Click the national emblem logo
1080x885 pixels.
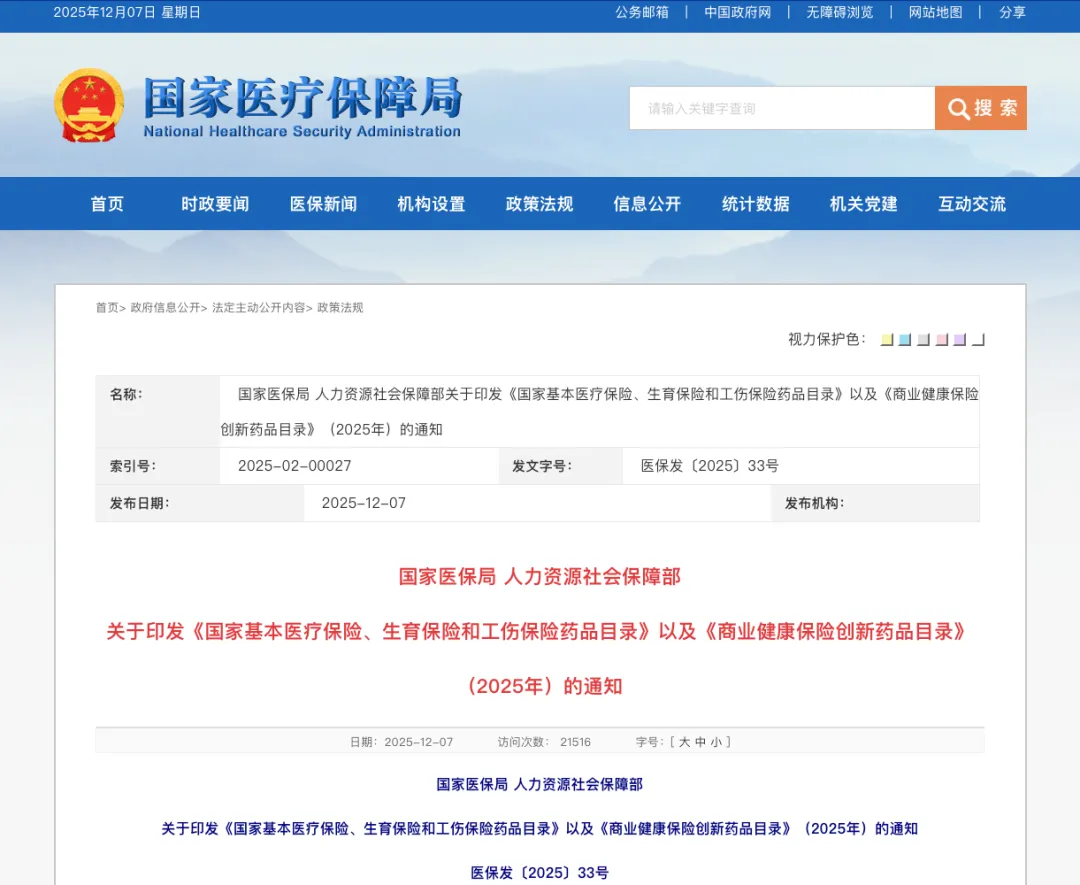tap(89, 106)
